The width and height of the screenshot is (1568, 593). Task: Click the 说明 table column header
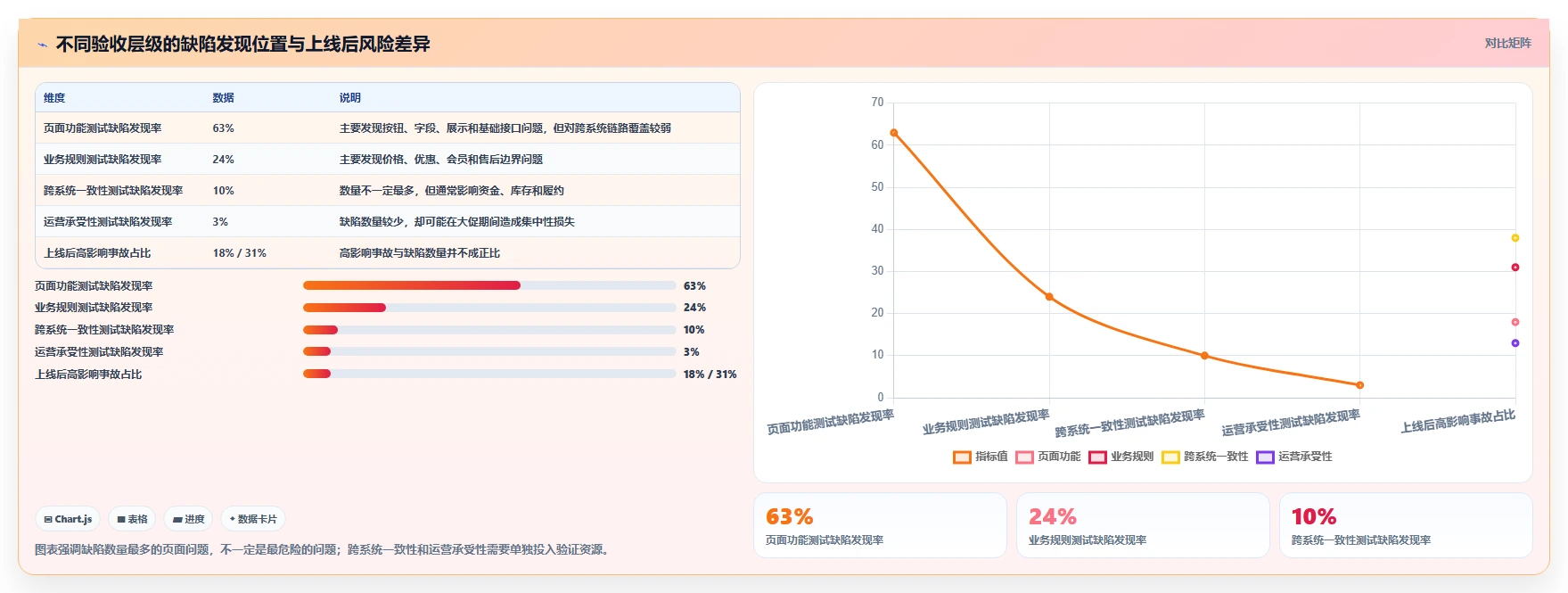coord(349,98)
